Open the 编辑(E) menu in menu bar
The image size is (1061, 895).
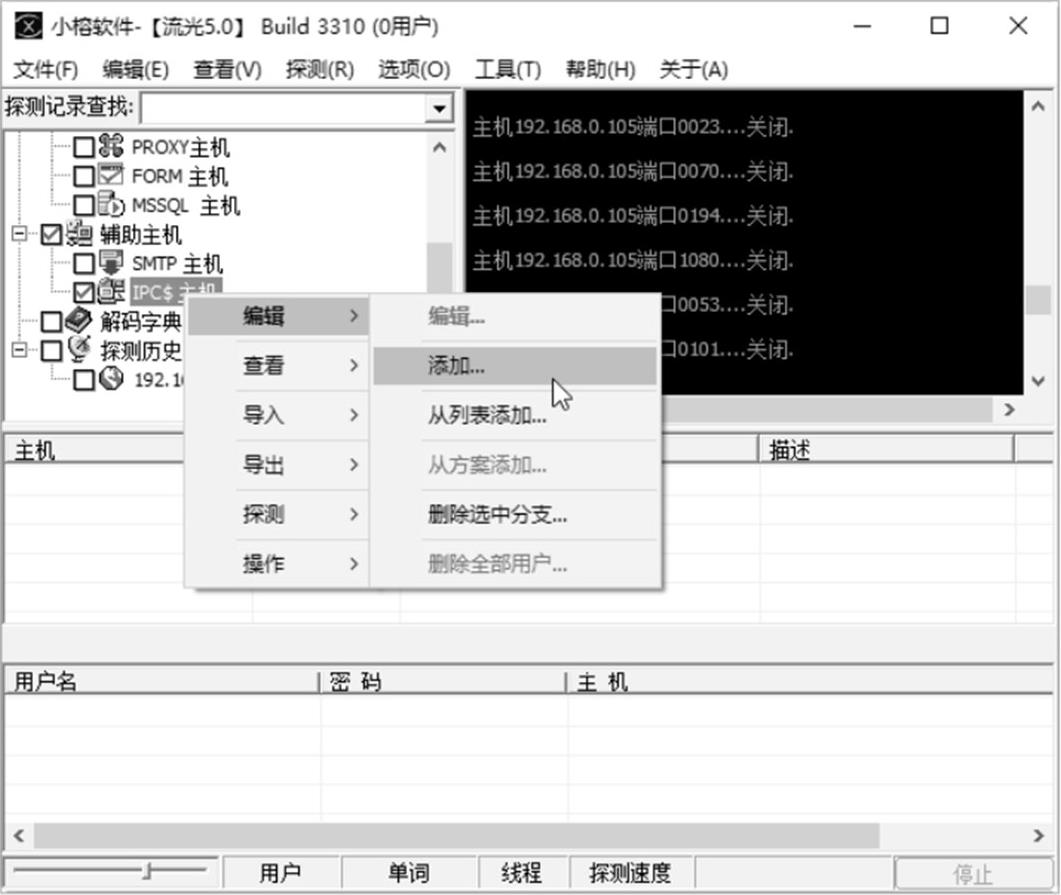(135, 69)
